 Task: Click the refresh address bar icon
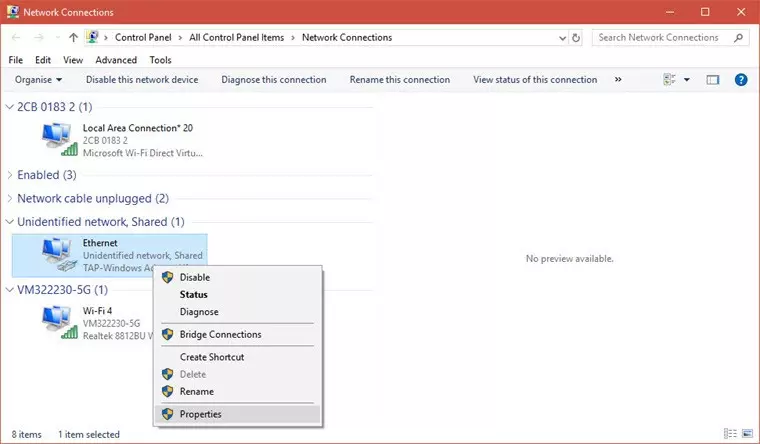[x=576, y=38]
